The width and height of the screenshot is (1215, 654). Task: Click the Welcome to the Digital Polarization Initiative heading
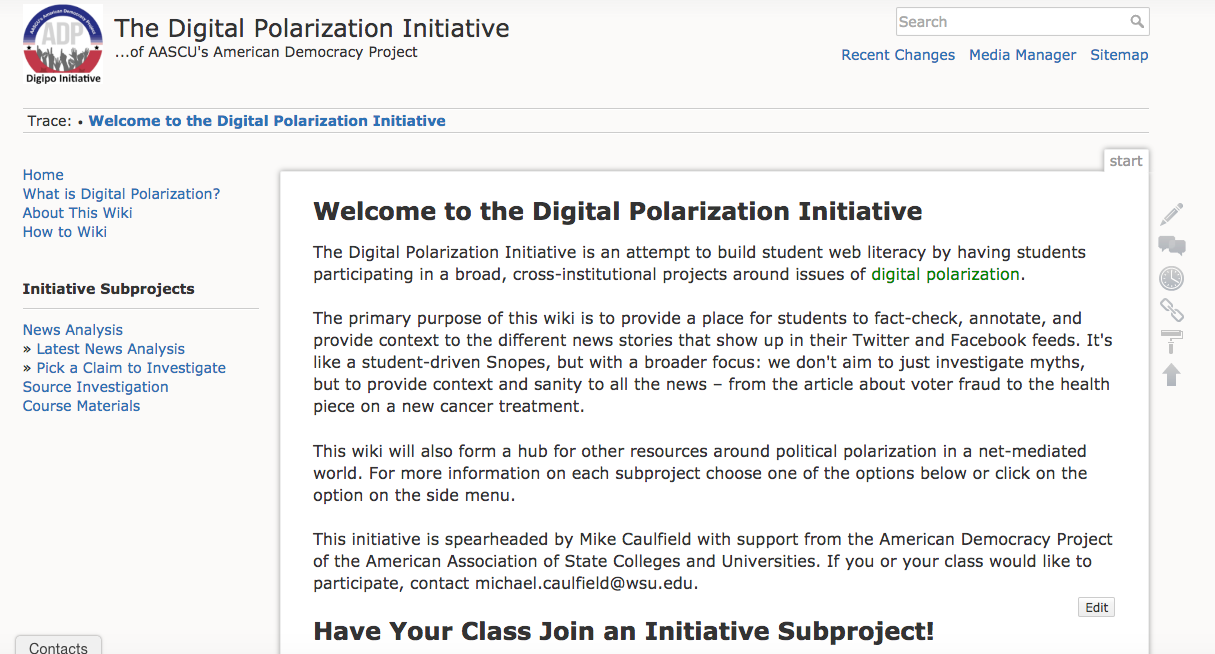pyautogui.click(x=618, y=212)
